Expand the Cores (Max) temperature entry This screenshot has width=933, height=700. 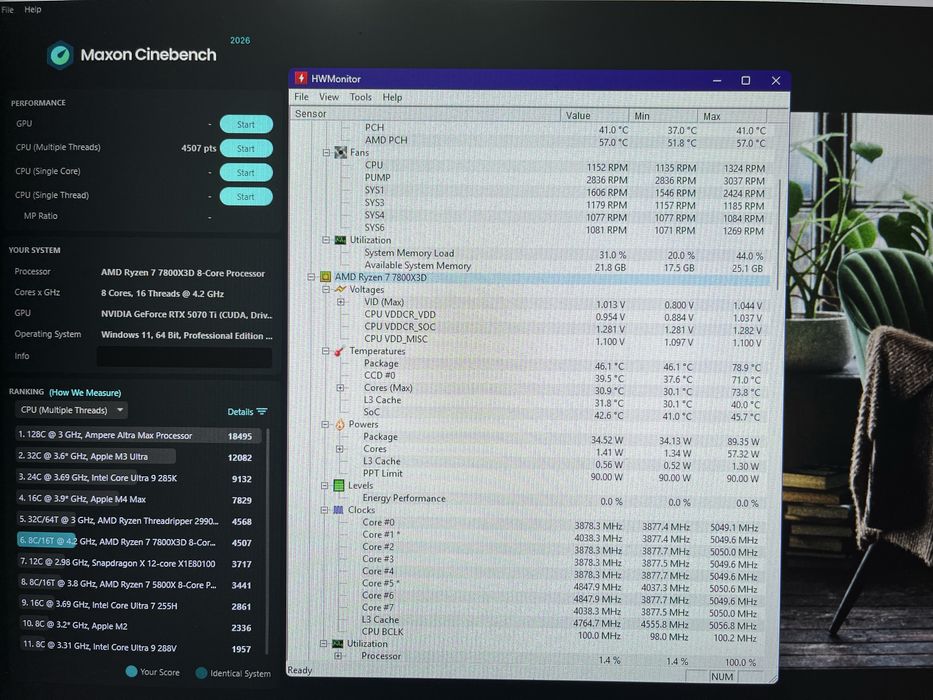(340, 388)
